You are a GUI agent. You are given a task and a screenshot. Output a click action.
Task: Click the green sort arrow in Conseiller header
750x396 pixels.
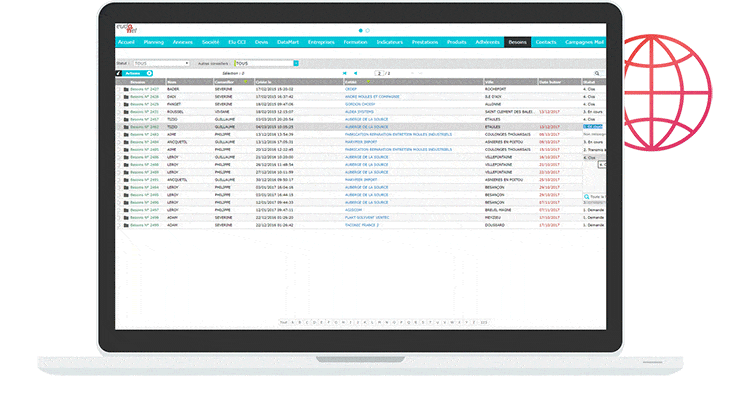click(246, 82)
